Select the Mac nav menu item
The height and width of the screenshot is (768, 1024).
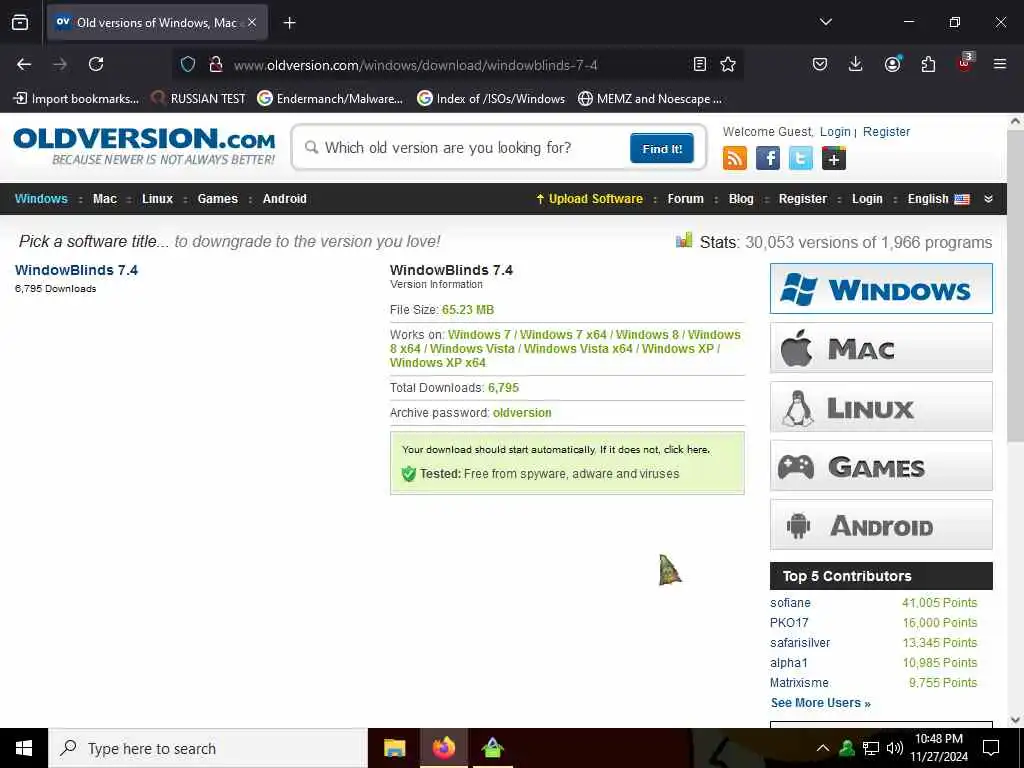104,199
